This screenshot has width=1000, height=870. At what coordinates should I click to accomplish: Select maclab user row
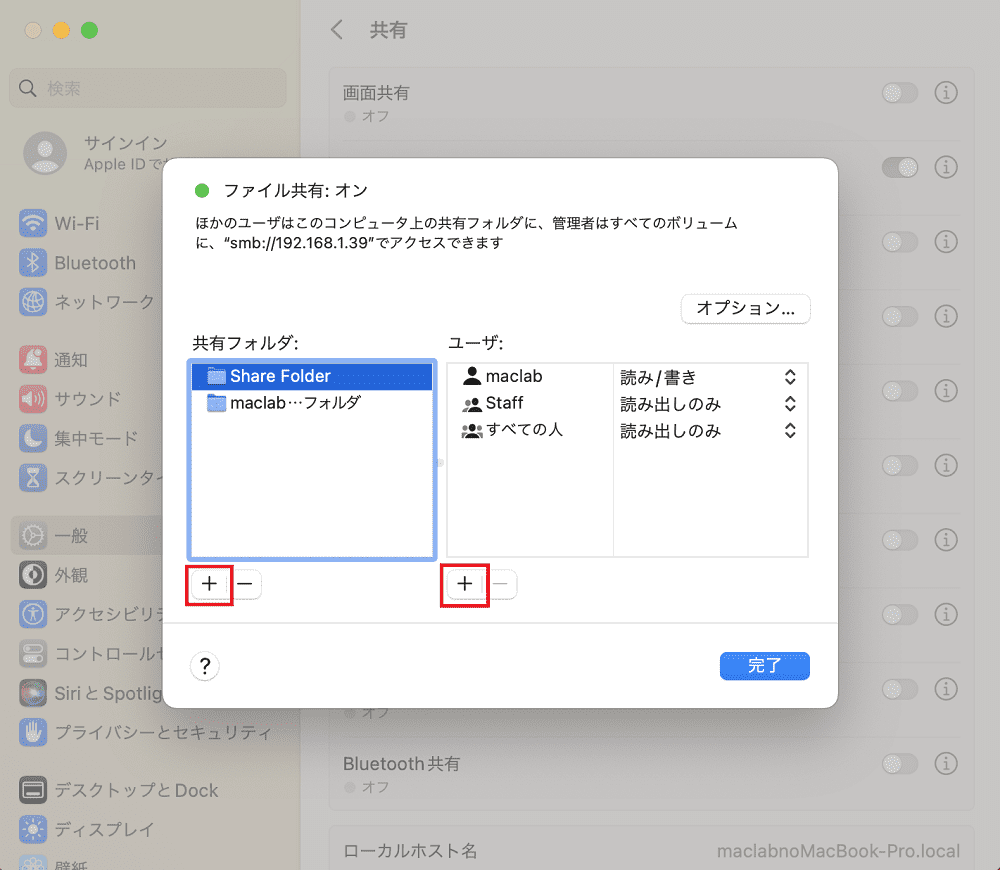point(530,376)
